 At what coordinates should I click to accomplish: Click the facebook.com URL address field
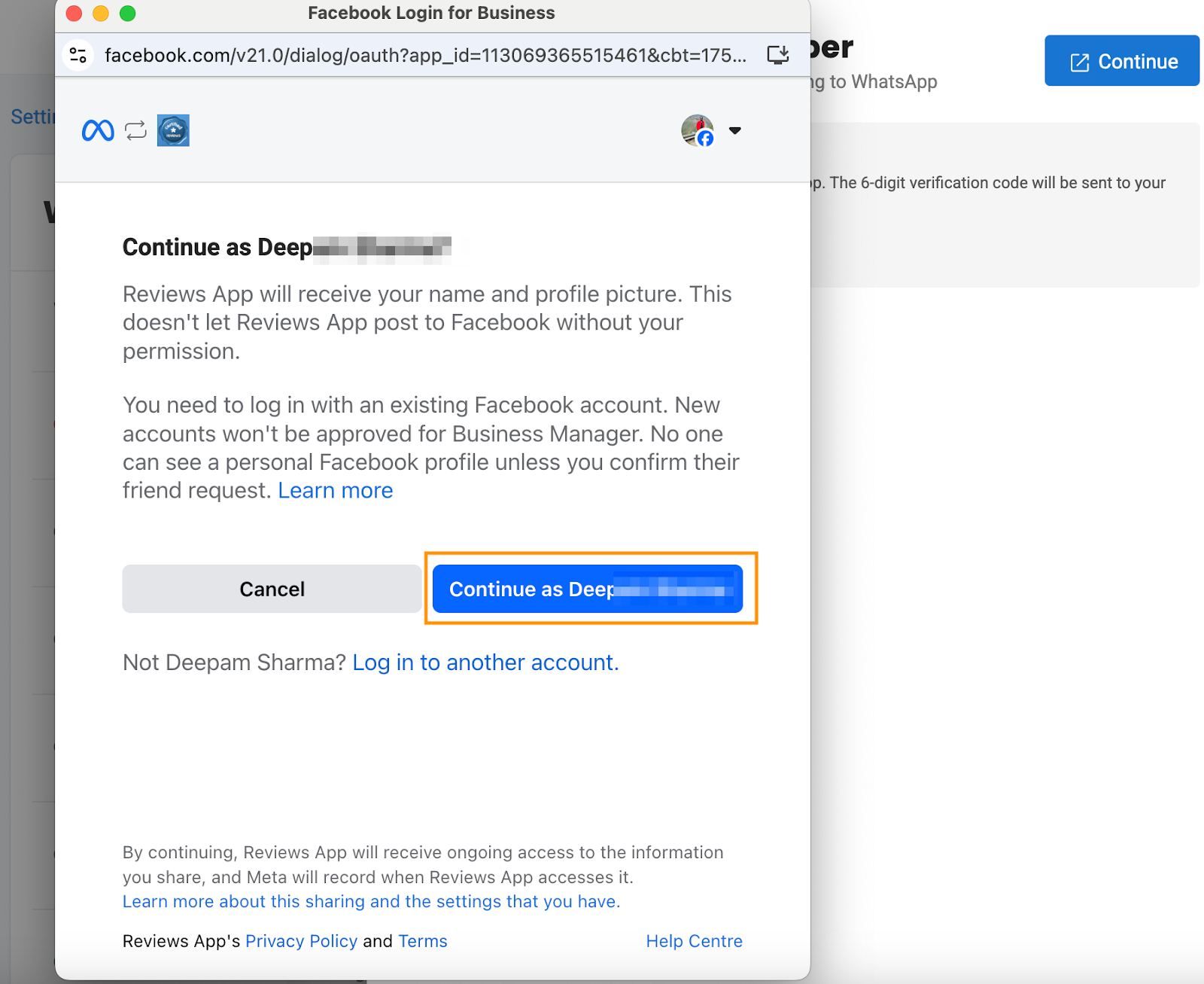(425, 55)
